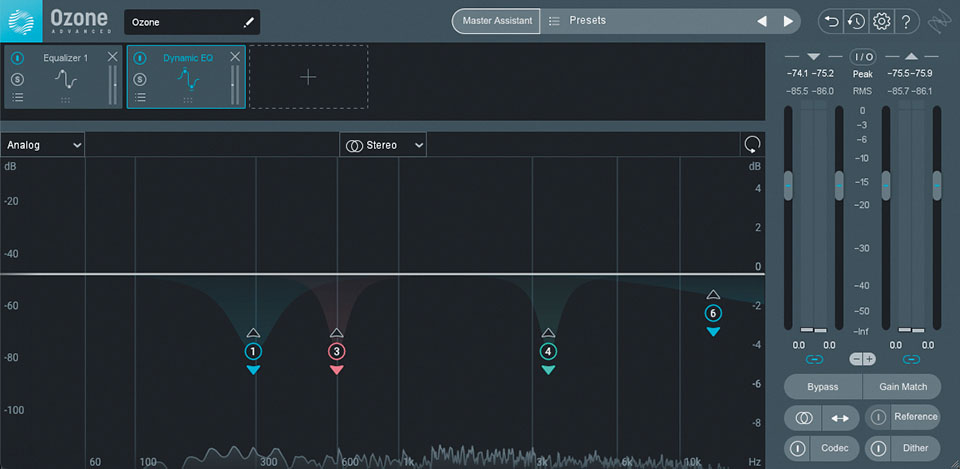This screenshot has height=469, width=960.
Task: Toggle power for Equalizer 1 module
Action: click(18, 58)
